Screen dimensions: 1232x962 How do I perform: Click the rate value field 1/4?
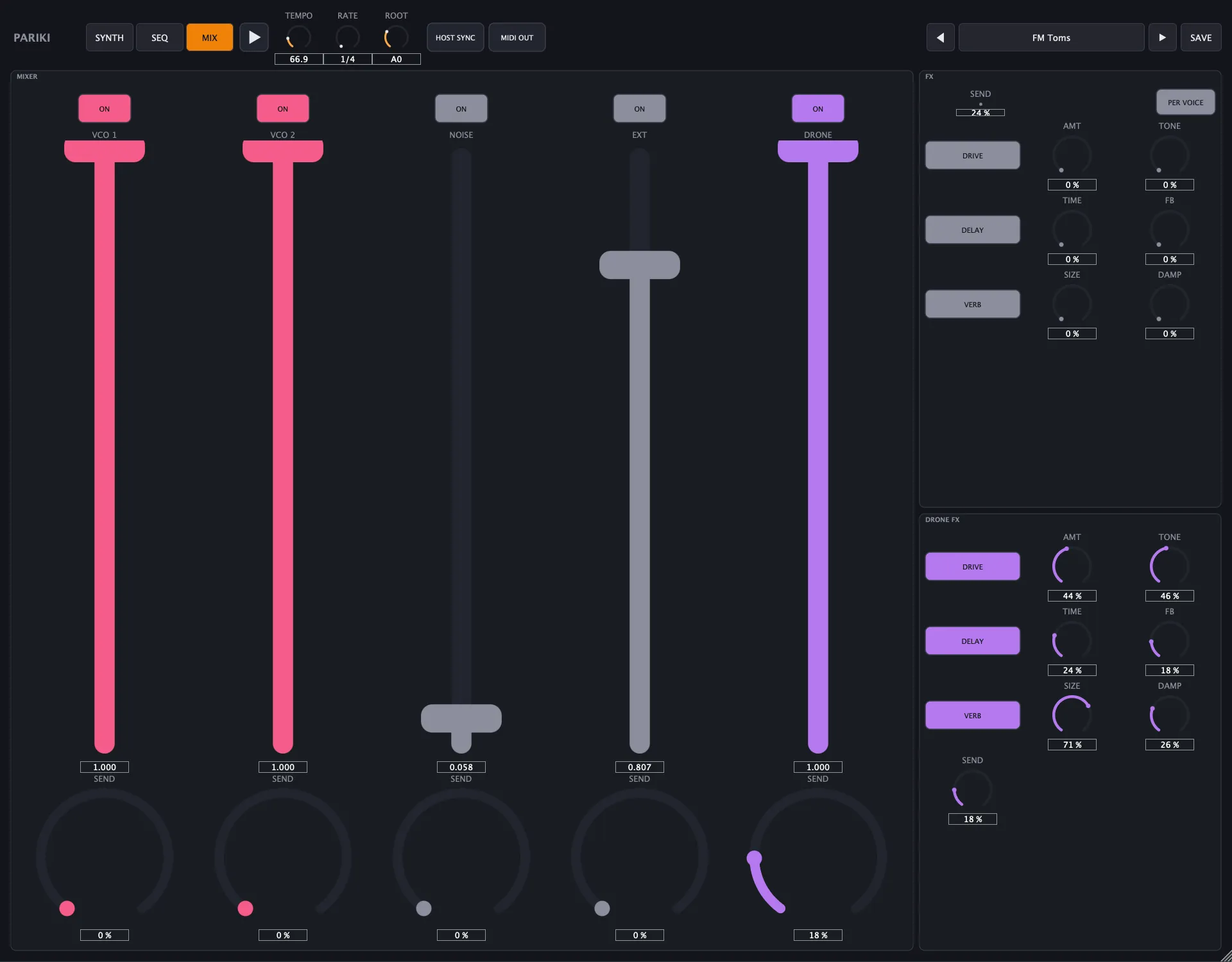tap(347, 59)
